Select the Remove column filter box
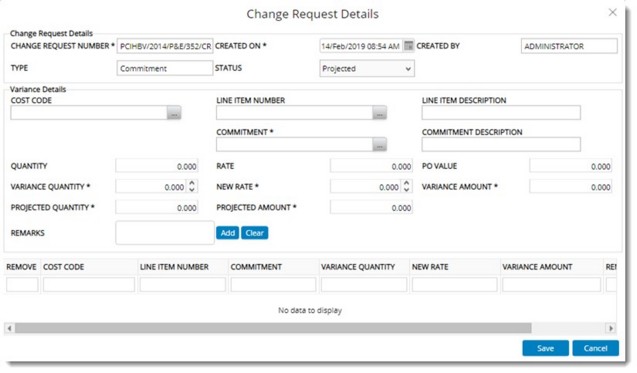637x373 pixels. click(22, 284)
